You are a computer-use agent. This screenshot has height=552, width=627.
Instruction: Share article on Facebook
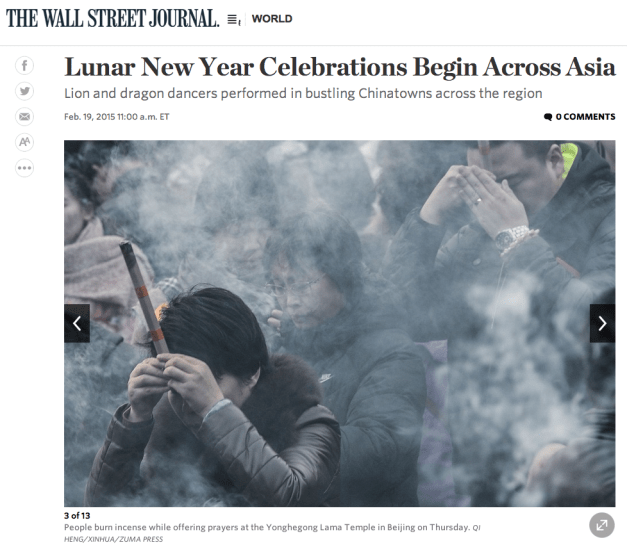pyautogui.click(x=24, y=66)
